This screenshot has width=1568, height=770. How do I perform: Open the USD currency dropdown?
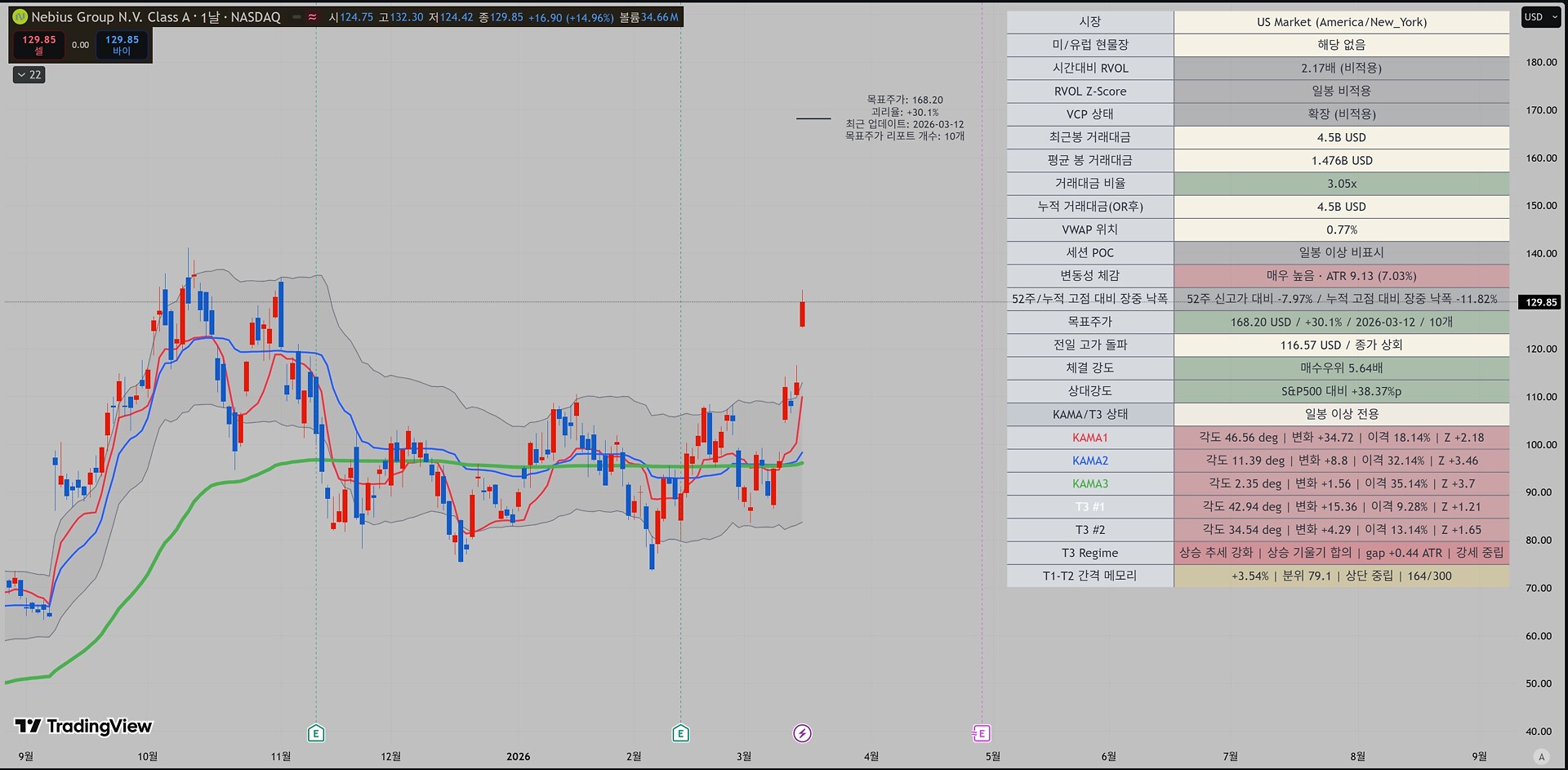coord(1540,17)
